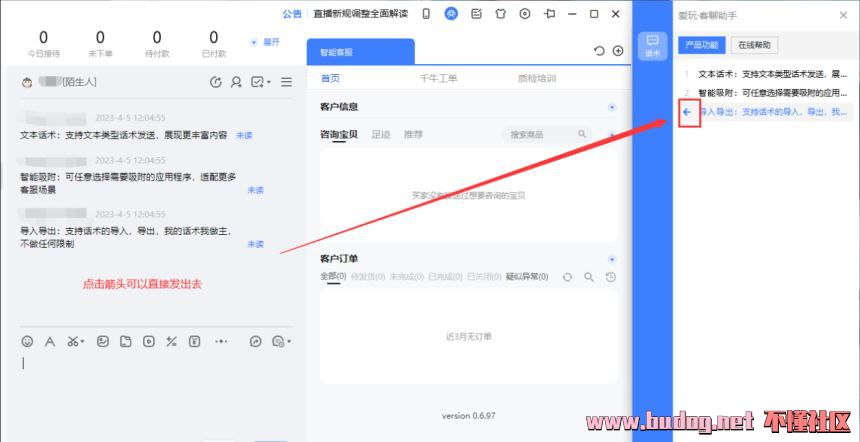This screenshot has height=442, width=860.
Task: Select the 智能吸附 row in assistant panel
Action: pyautogui.click(x=765, y=93)
